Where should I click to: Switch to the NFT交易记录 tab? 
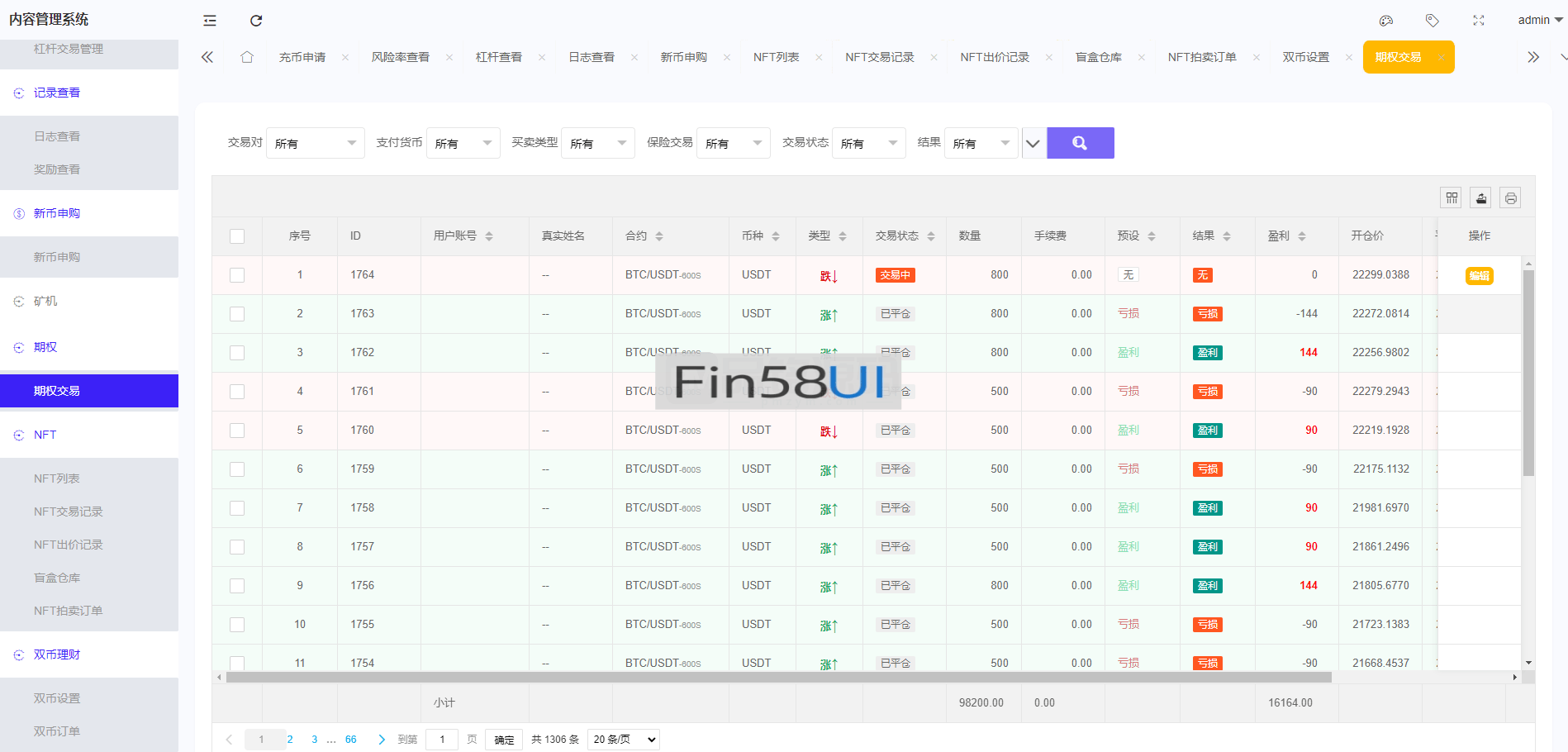[879, 57]
